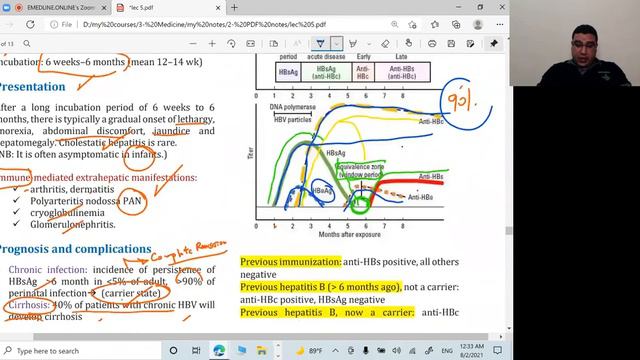Click the microphone tray icon

[x=366, y=351]
